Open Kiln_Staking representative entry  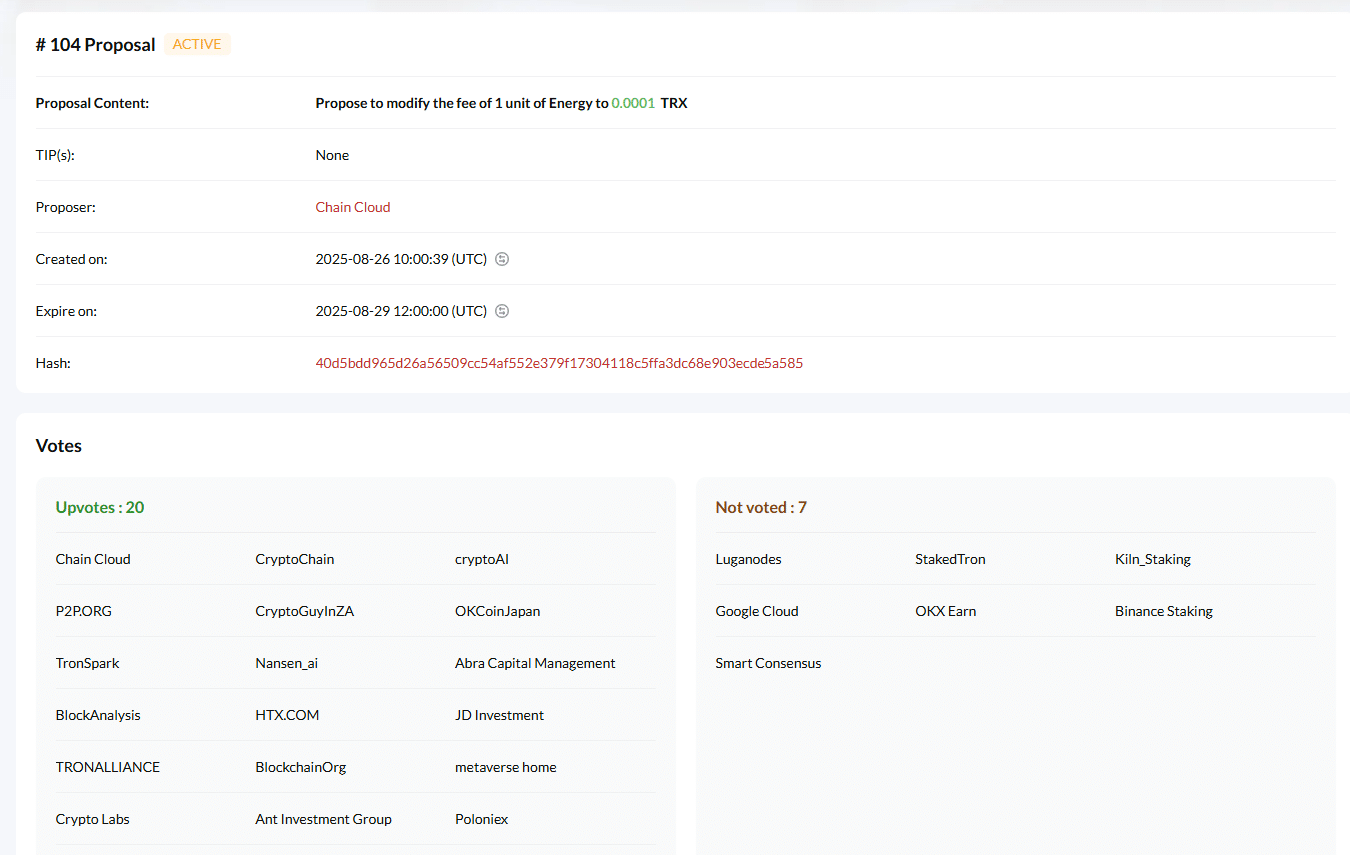pos(1152,559)
